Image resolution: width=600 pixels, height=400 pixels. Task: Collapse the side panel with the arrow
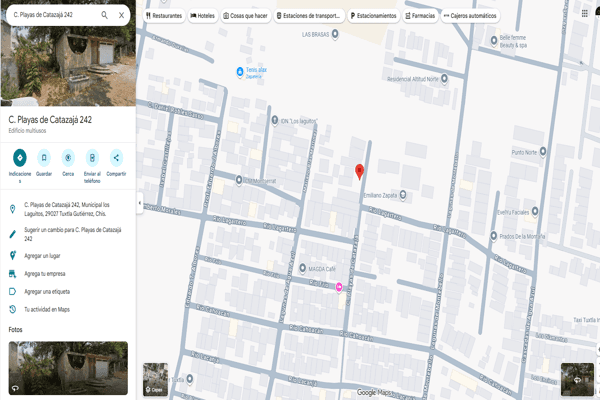(x=140, y=204)
